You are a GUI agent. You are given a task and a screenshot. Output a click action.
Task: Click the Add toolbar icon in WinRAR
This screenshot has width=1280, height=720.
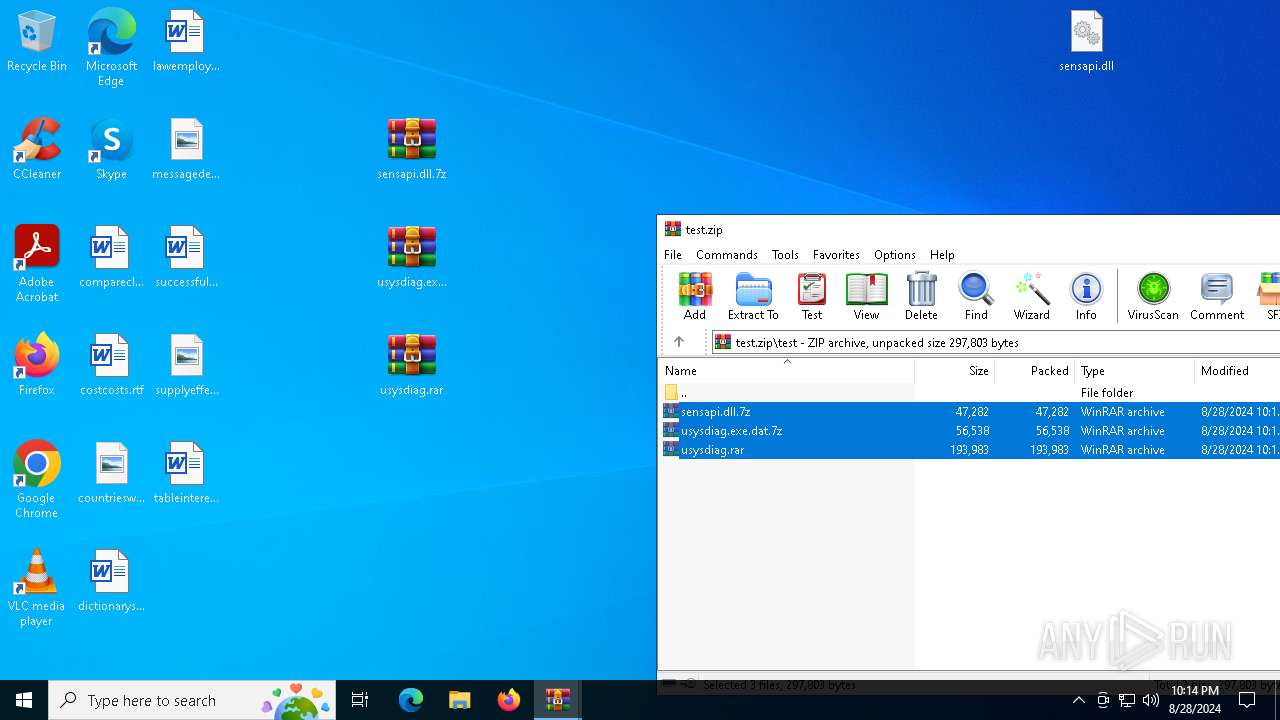tap(694, 296)
